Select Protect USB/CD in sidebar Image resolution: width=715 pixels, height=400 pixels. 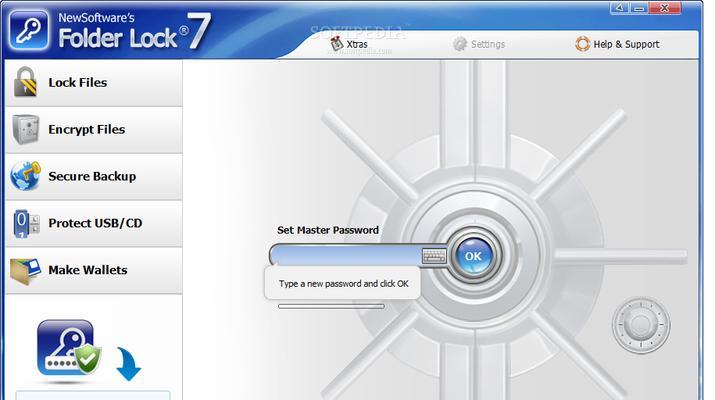(94, 224)
